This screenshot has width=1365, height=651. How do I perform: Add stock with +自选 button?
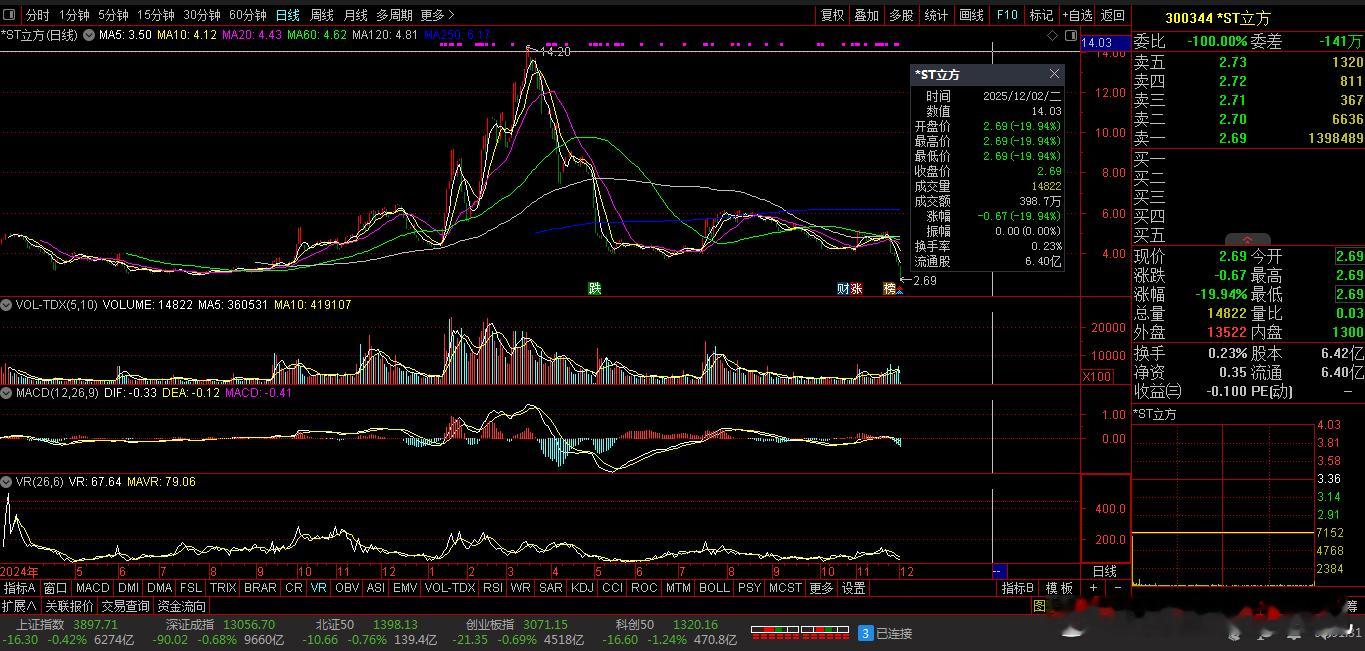click(x=1077, y=15)
